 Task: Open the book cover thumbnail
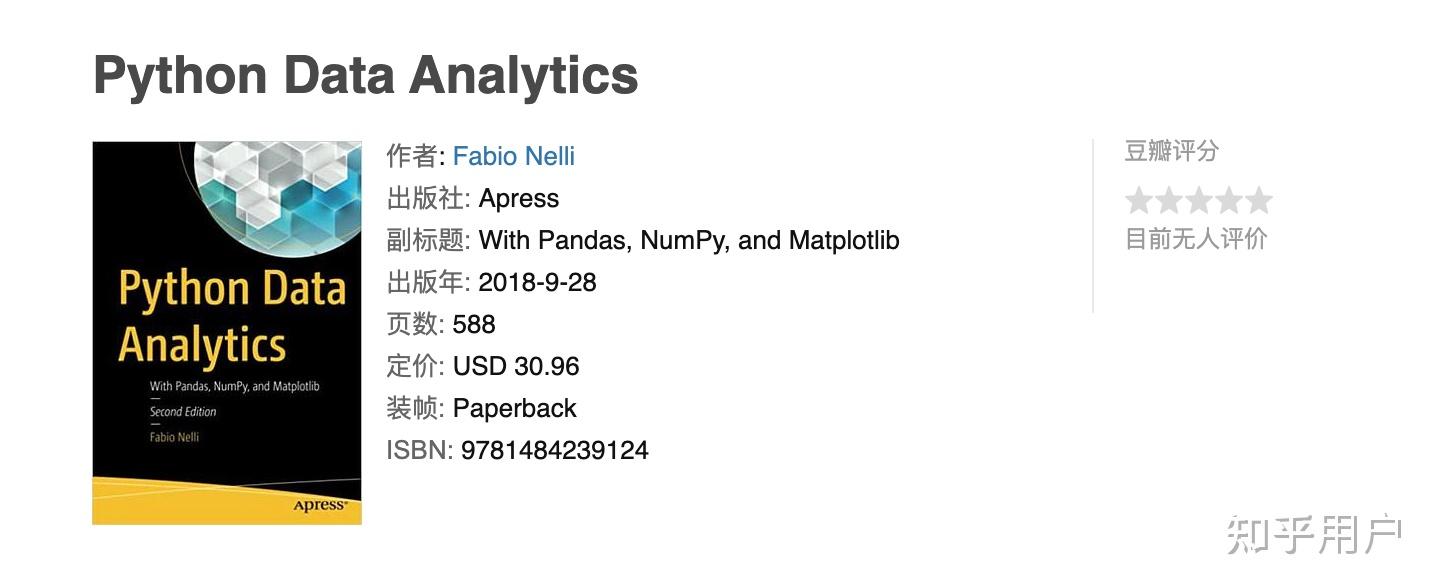(226, 332)
